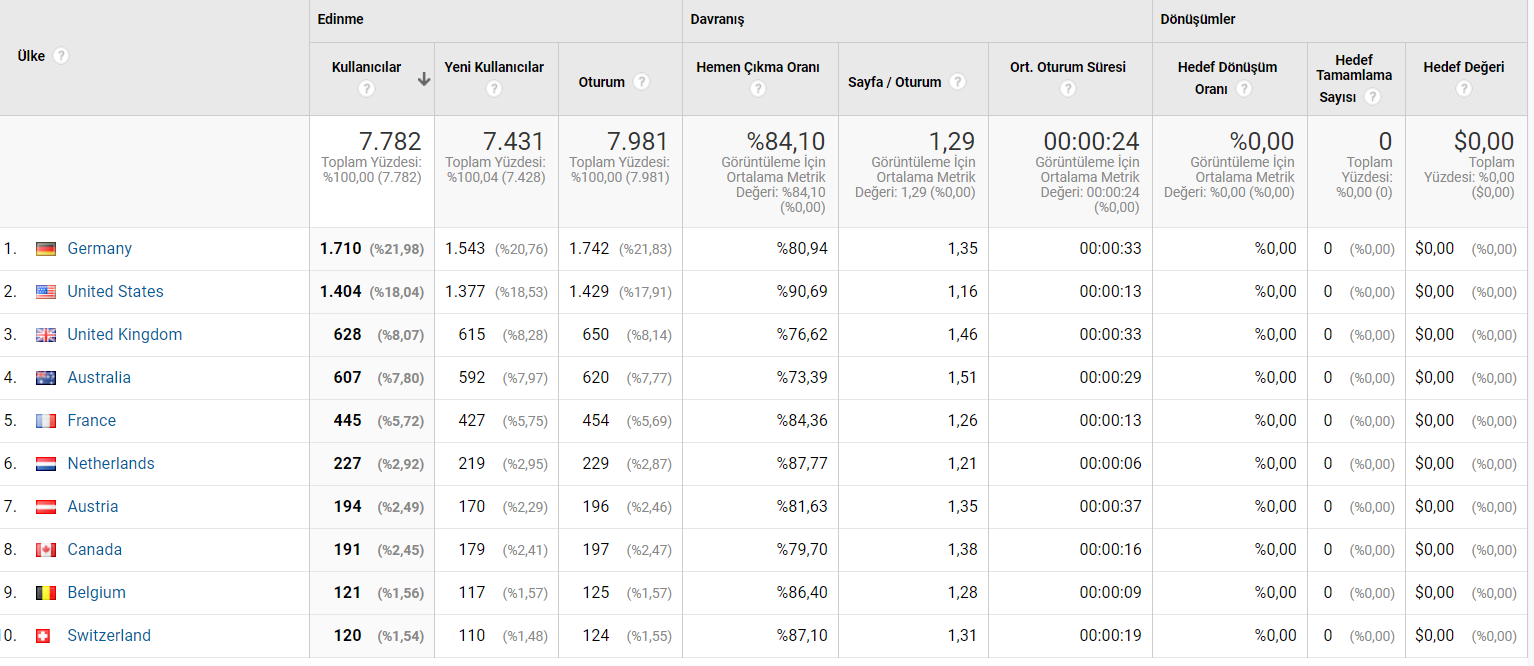The height and width of the screenshot is (666, 1534).
Task: Click help icon beside Hedef Tamamlama Sayısı
Action: click(1372, 96)
